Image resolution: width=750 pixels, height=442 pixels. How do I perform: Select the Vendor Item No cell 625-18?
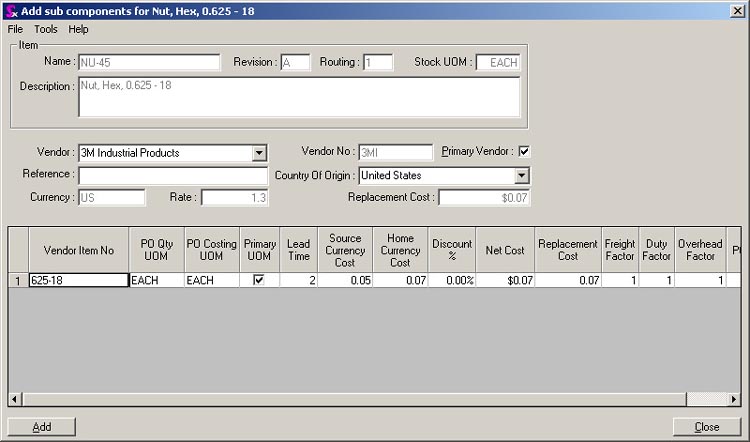click(78, 281)
